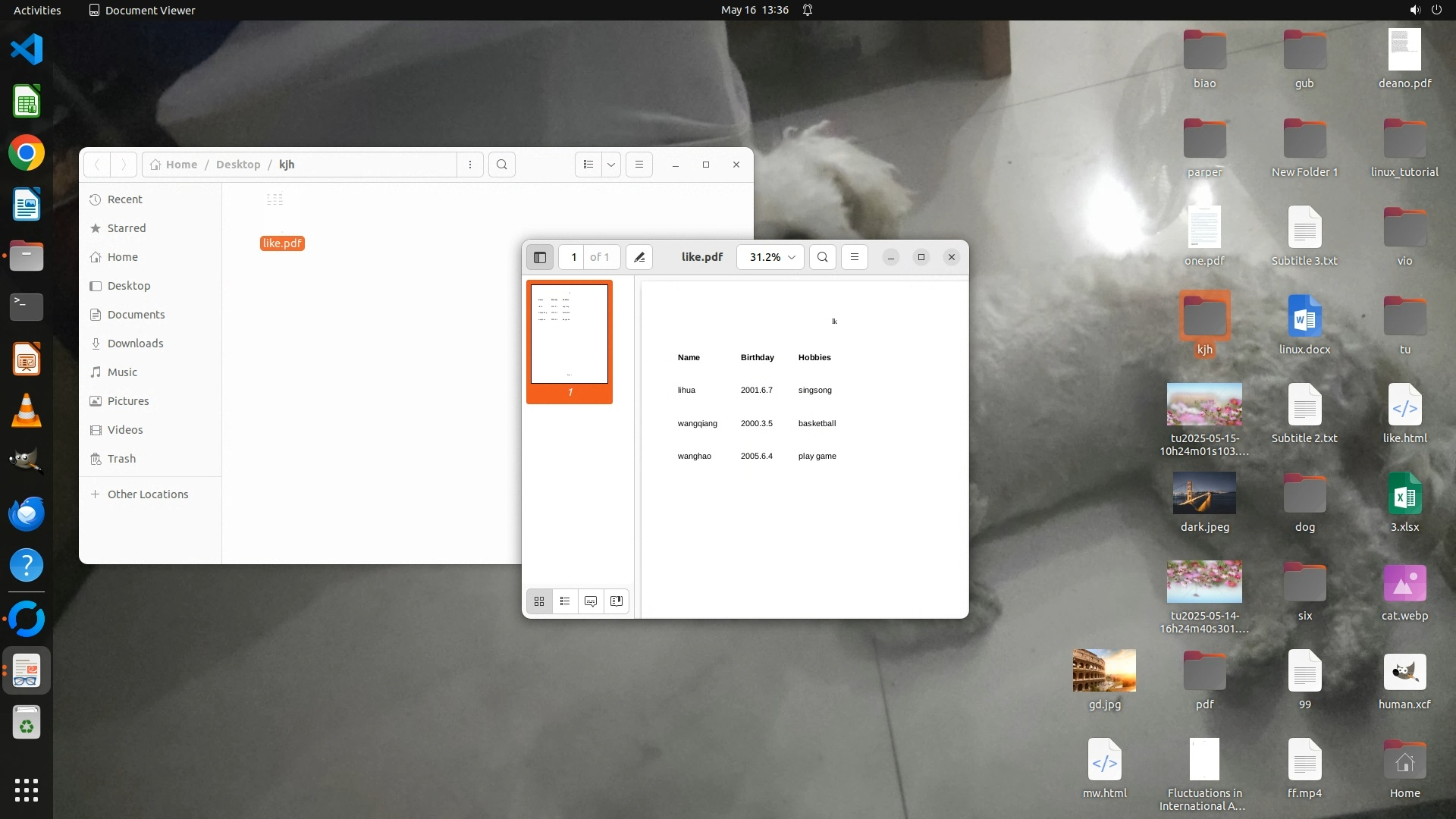Expand the view options dropdown arrow
The width and height of the screenshot is (1456, 819).
[611, 165]
